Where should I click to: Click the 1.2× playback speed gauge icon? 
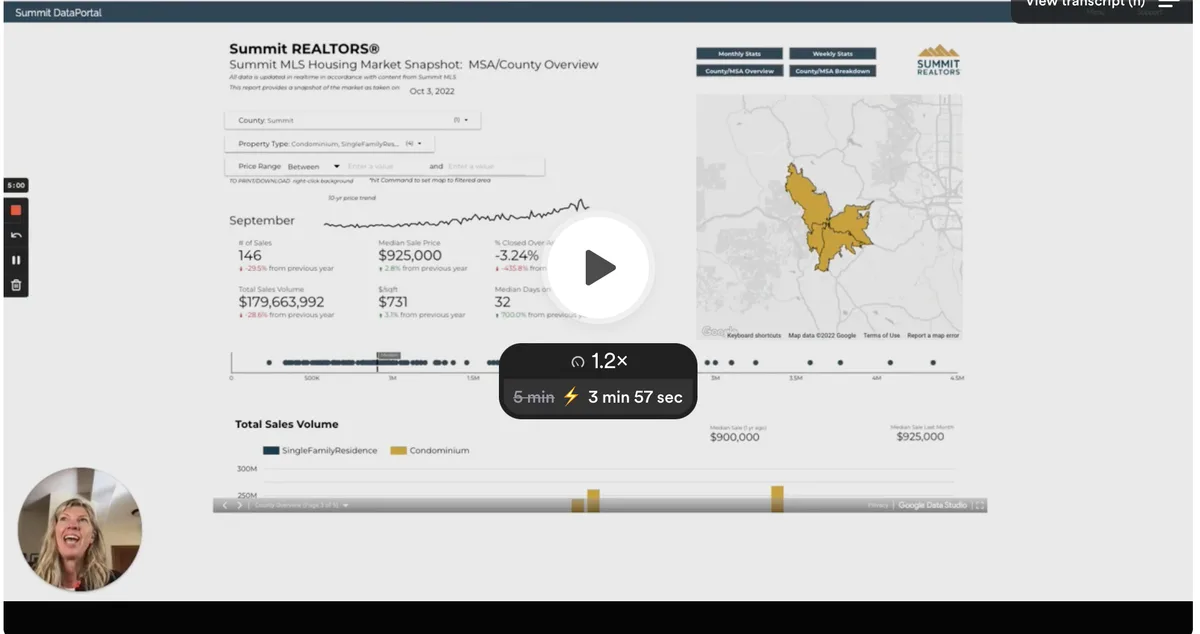tap(578, 362)
